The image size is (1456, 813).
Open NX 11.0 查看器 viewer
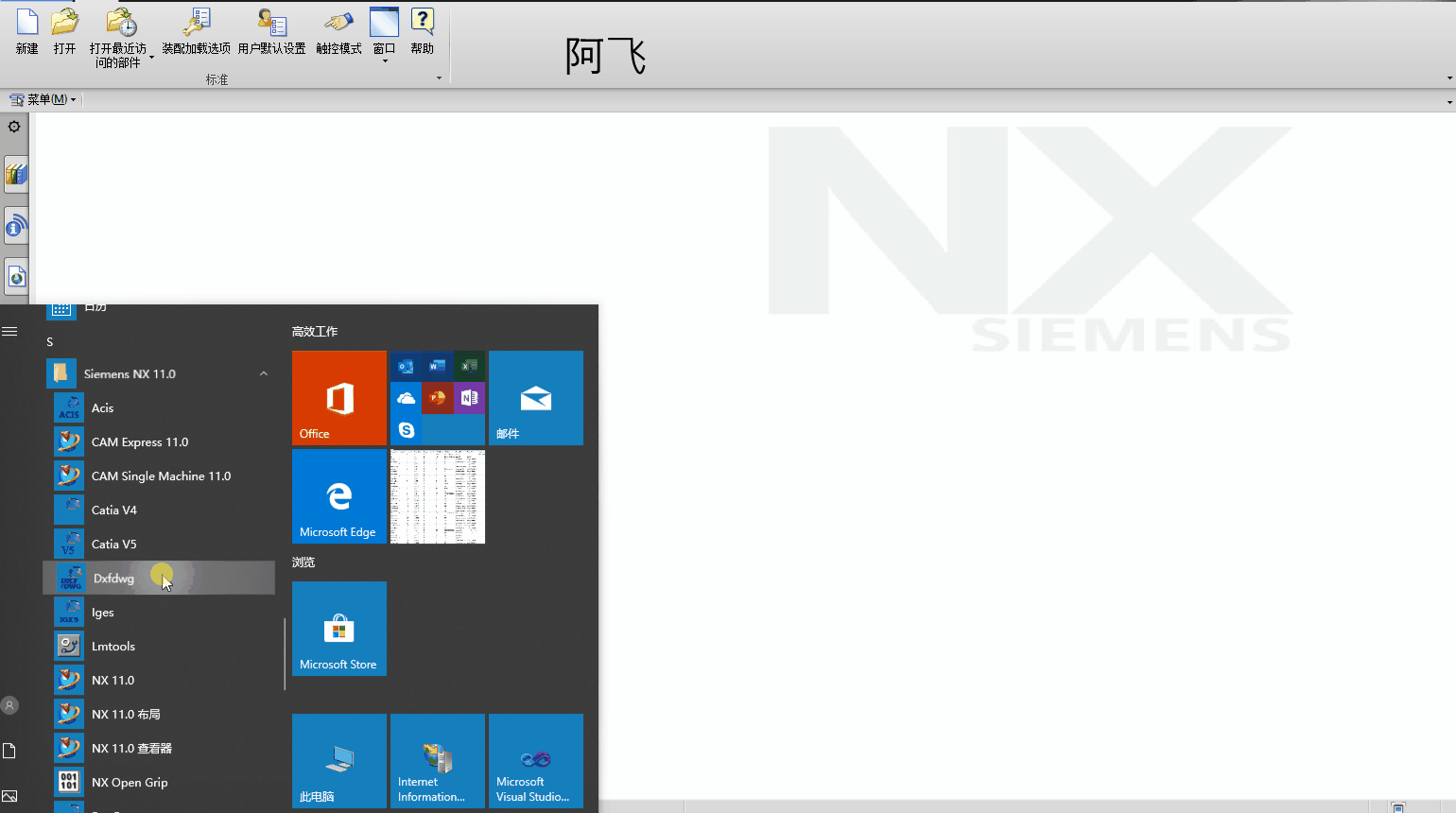pyautogui.click(x=159, y=748)
